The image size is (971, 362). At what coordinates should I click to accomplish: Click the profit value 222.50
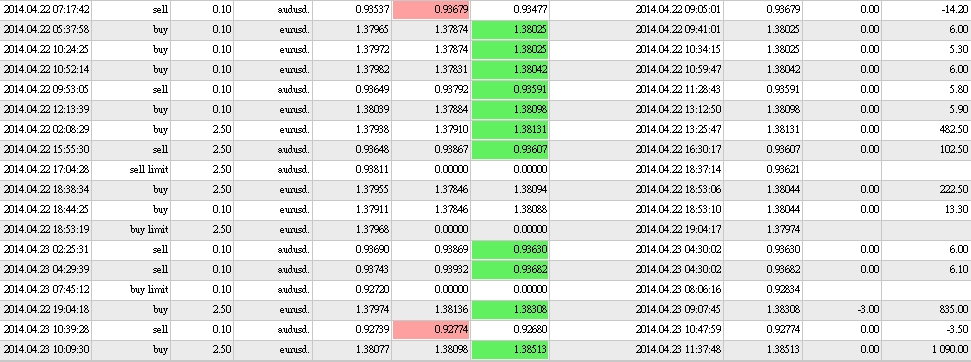click(955, 189)
